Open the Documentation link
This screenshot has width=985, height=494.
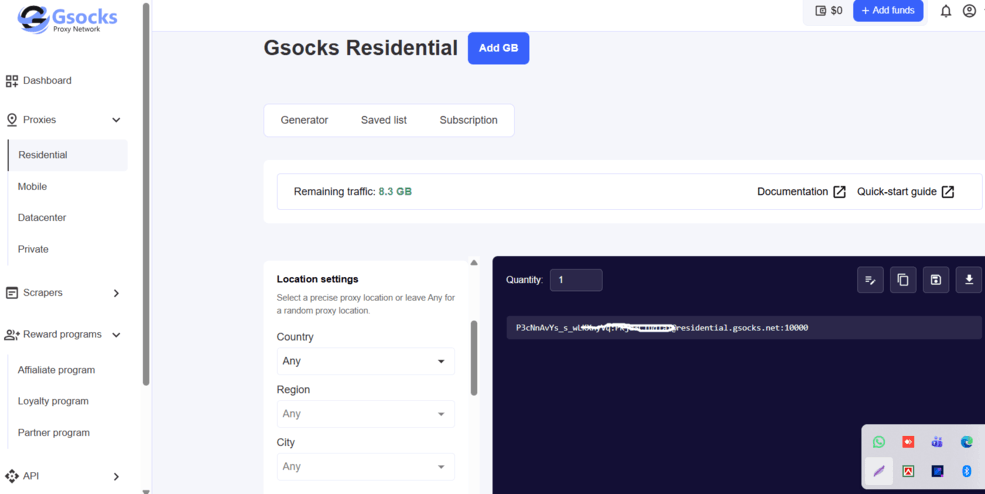pyautogui.click(x=792, y=192)
